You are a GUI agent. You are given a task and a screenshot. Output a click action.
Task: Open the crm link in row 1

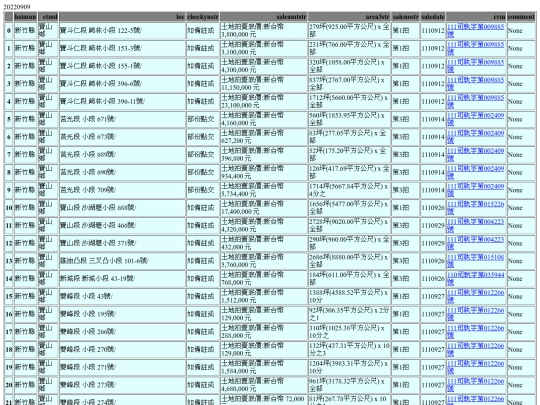(x=475, y=48)
